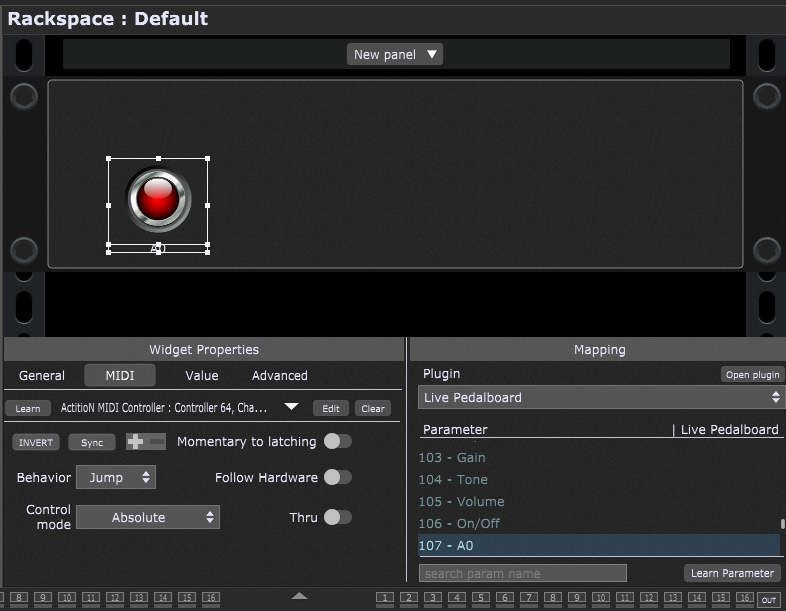Enable the Momentary to latching switch
The width and height of the screenshot is (786, 611).
click(x=337, y=441)
